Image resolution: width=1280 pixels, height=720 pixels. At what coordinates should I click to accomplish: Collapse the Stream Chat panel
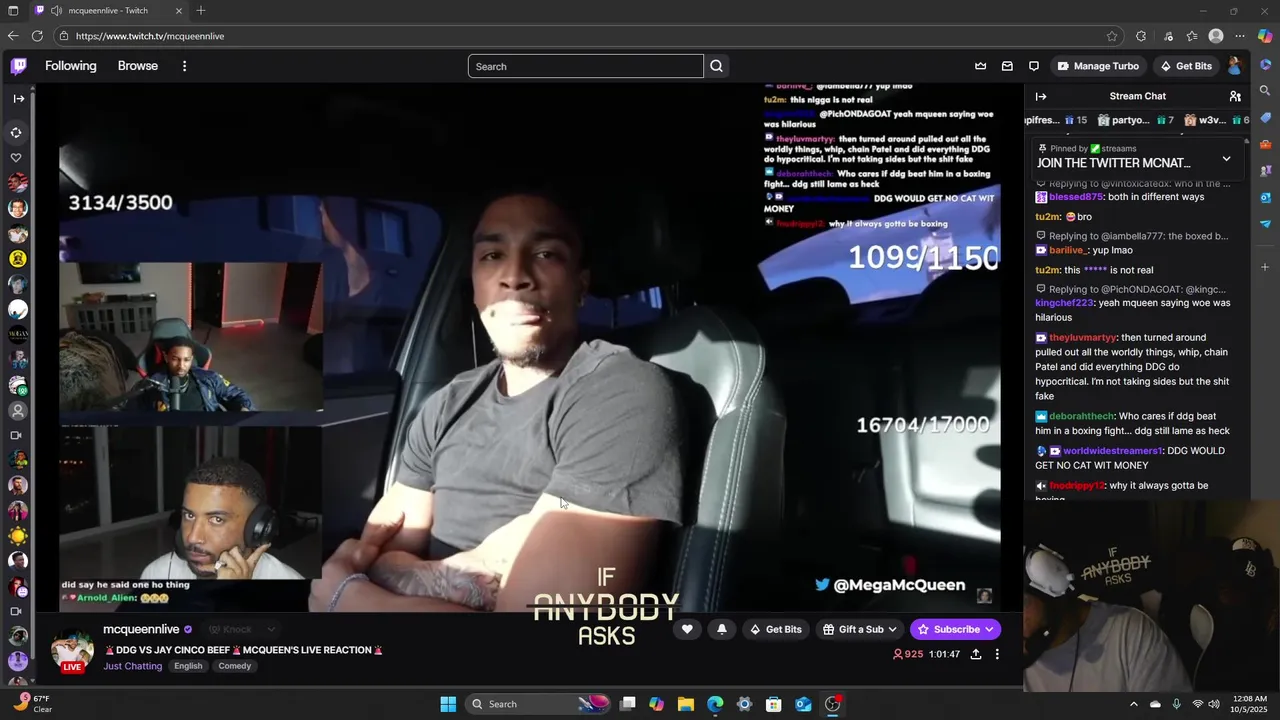point(1041,96)
